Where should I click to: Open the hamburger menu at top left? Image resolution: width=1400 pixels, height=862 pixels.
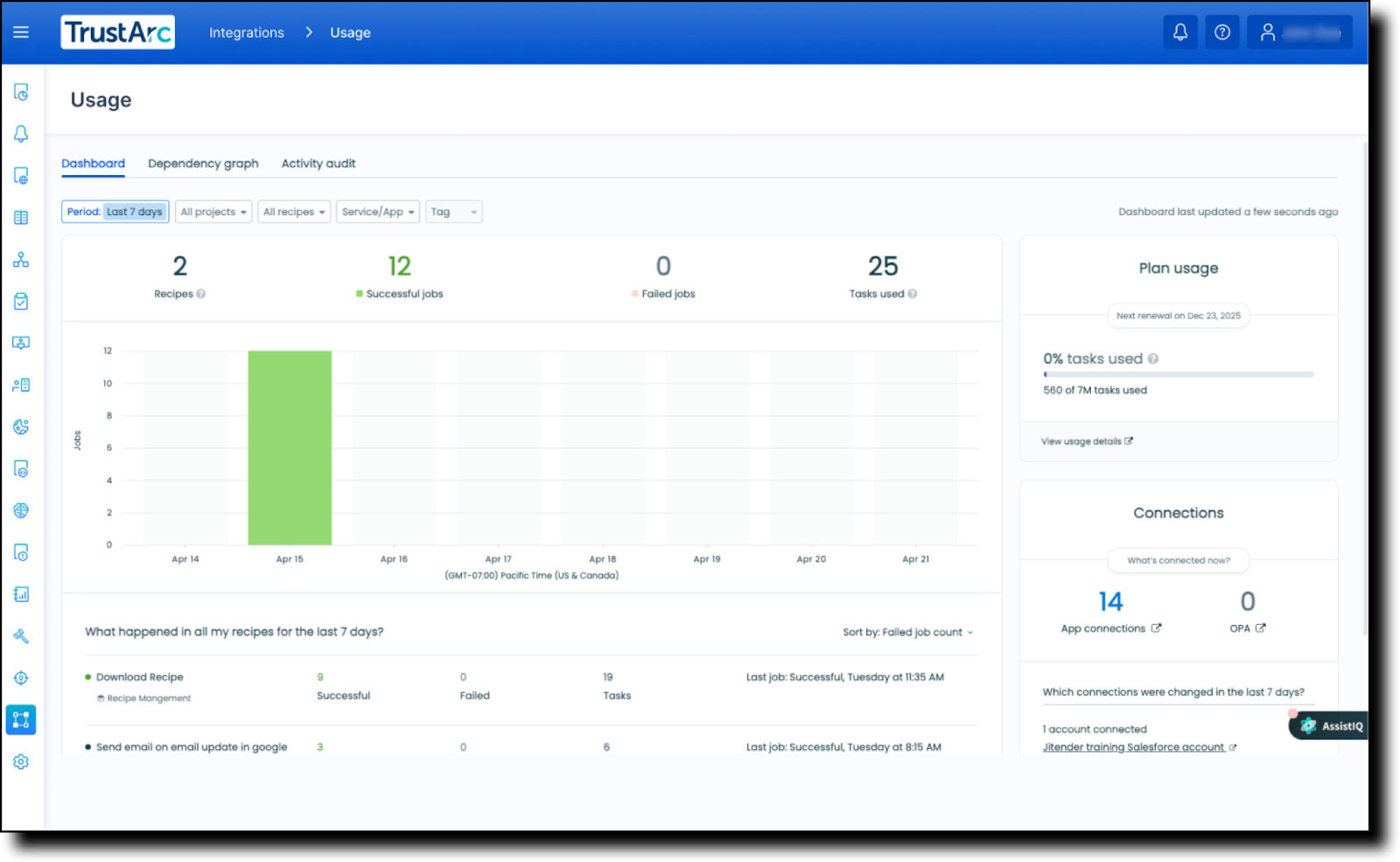[21, 32]
